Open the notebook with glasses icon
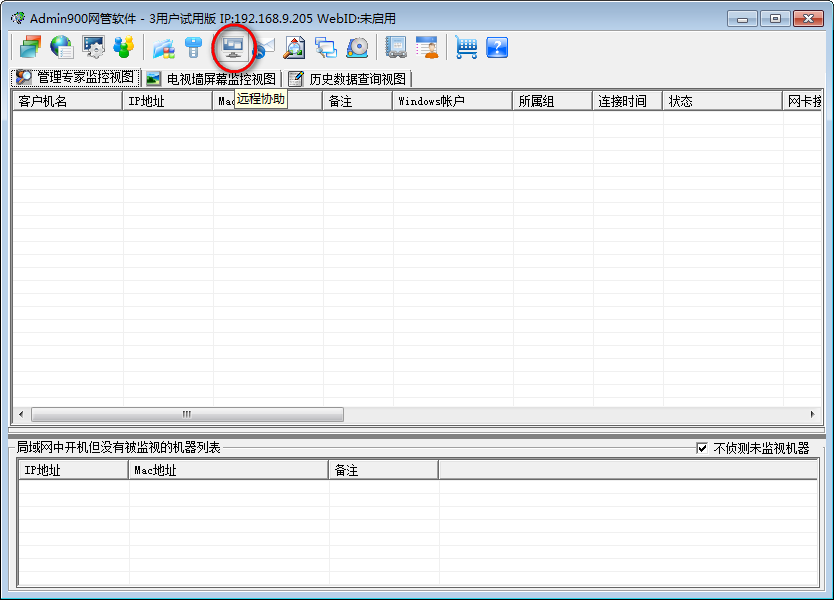 click(396, 47)
